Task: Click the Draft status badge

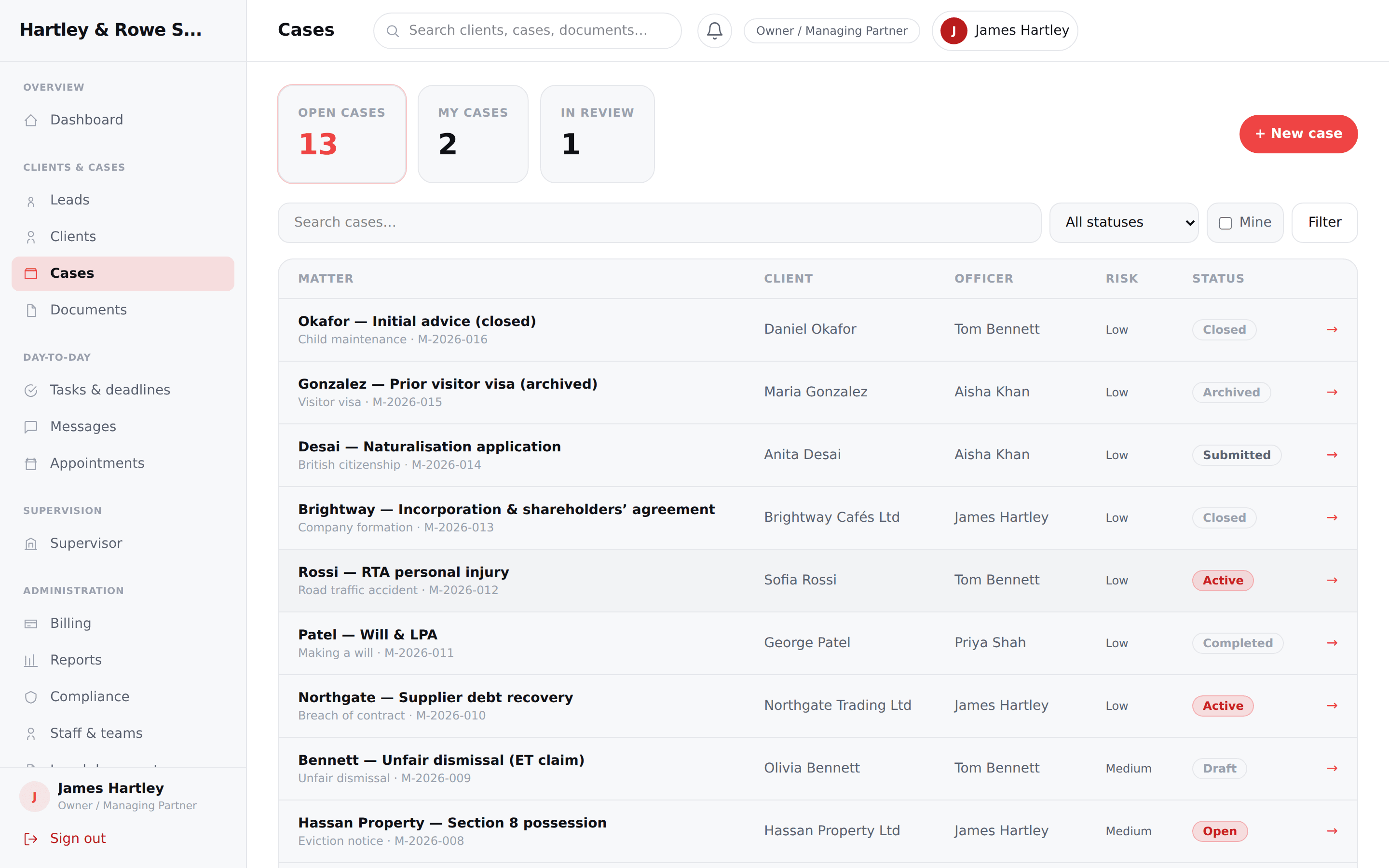Action: (1220, 769)
